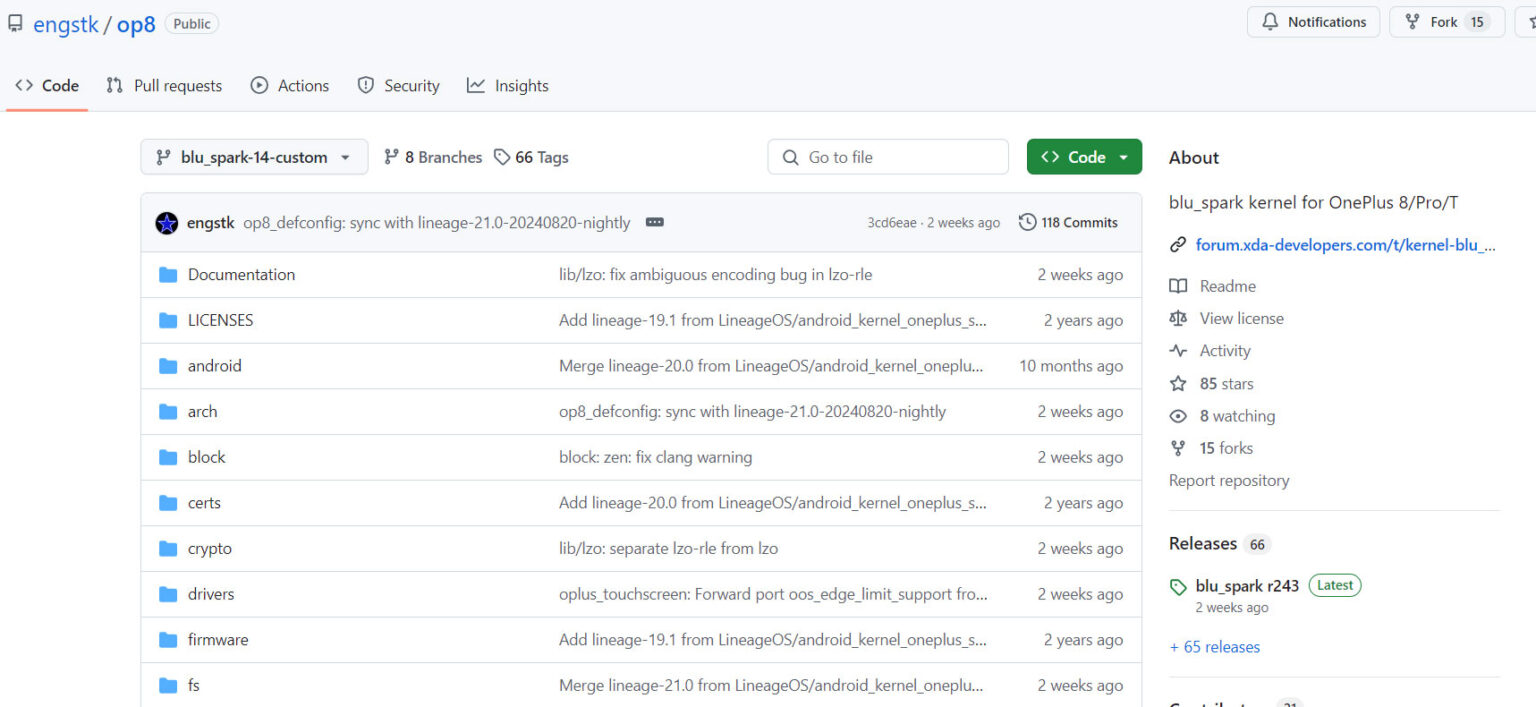Expand the commit message ellipsis button
The width and height of the screenshot is (1536, 707).
point(655,223)
